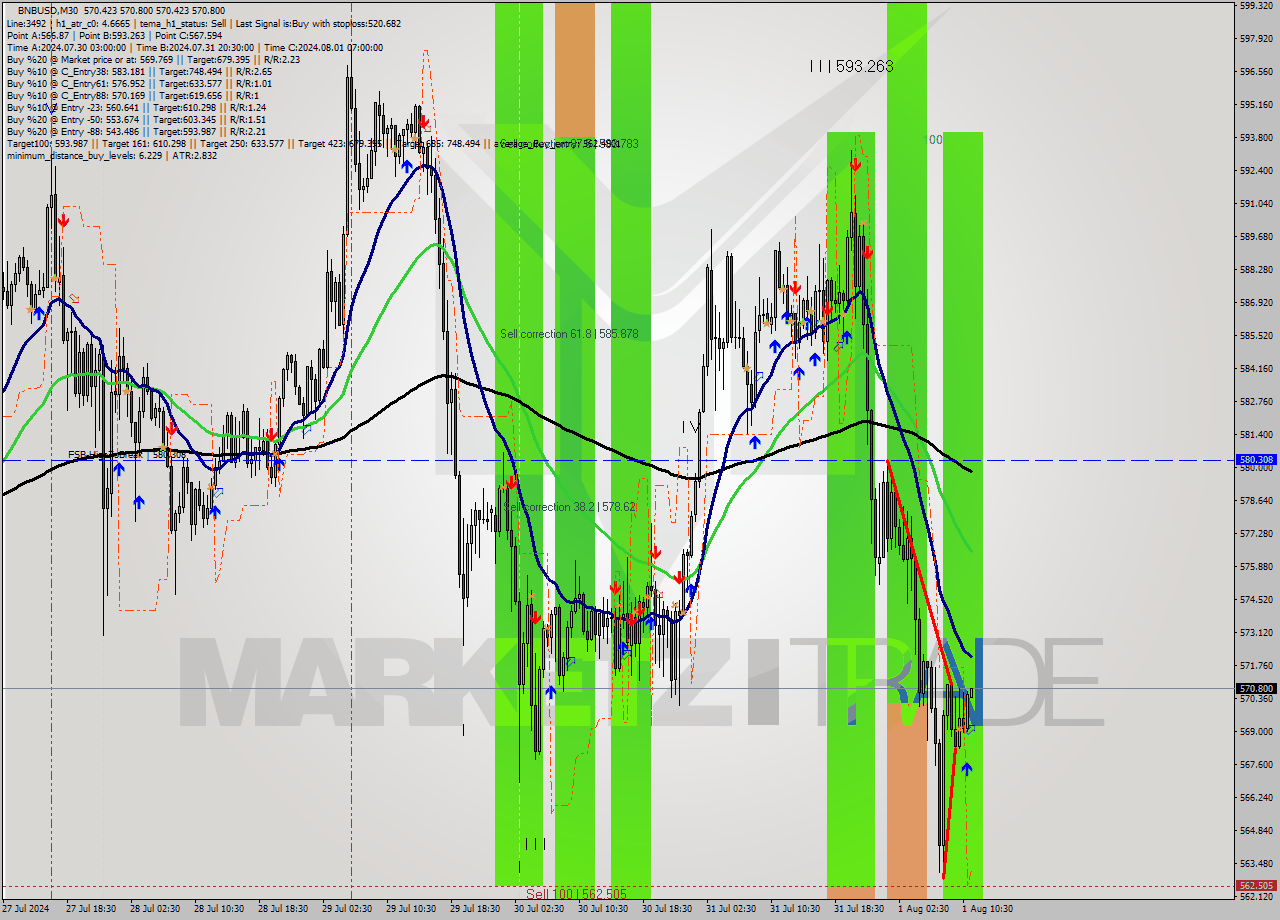Image resolution: width=1280 pixels, height=920 pixels.
Task: Select the 596.560 price axis label
Action: [1256, 72]
